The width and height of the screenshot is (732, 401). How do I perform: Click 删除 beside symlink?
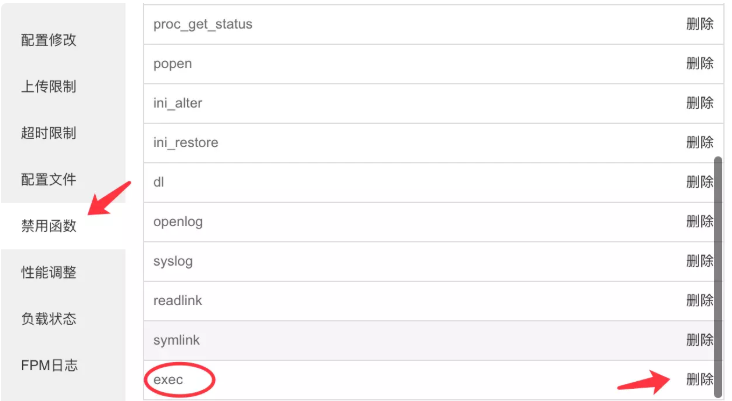[699, 340]
